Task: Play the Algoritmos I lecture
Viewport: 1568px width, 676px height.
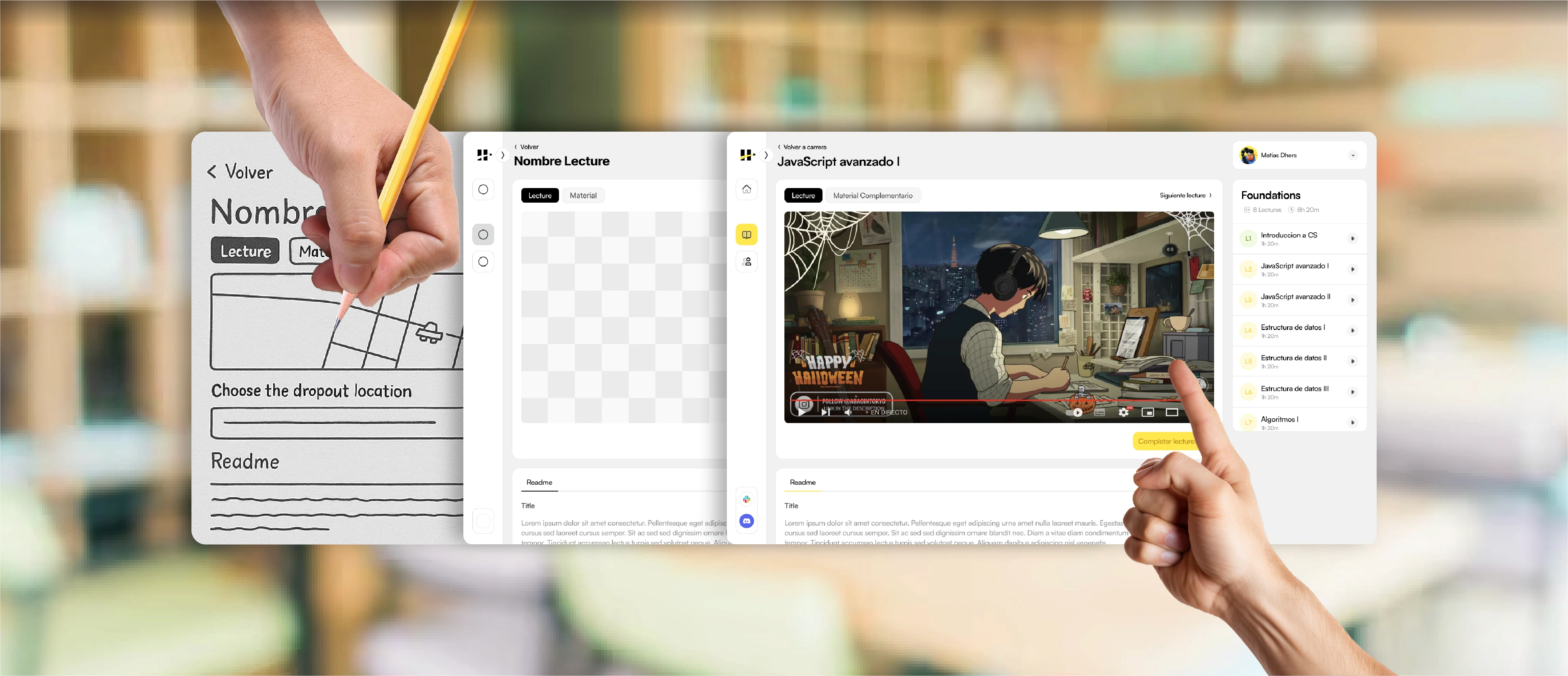Action: click(1352, 422)
